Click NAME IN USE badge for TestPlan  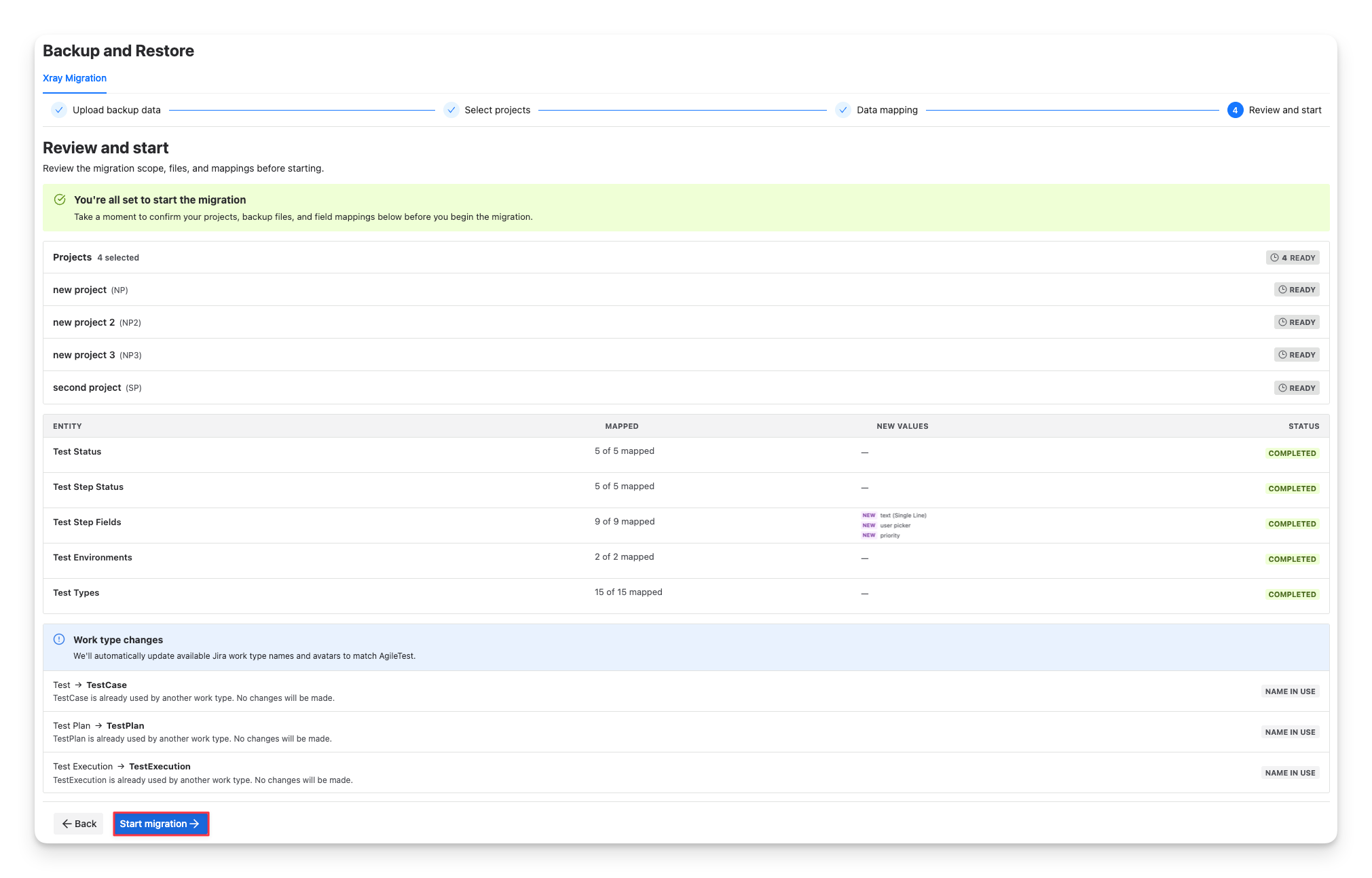pos(1290,732)
